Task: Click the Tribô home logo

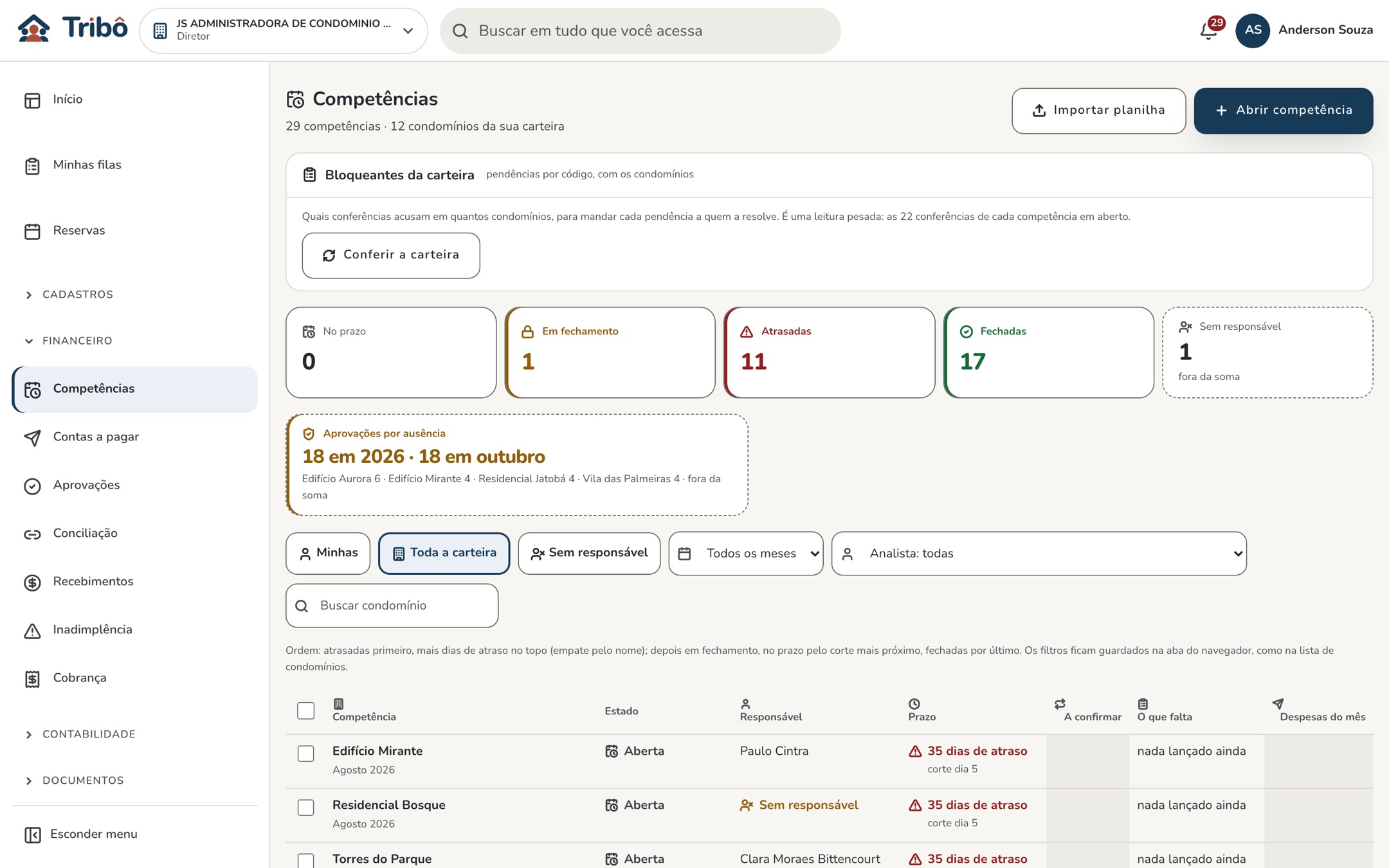Action: click(72, 29)
